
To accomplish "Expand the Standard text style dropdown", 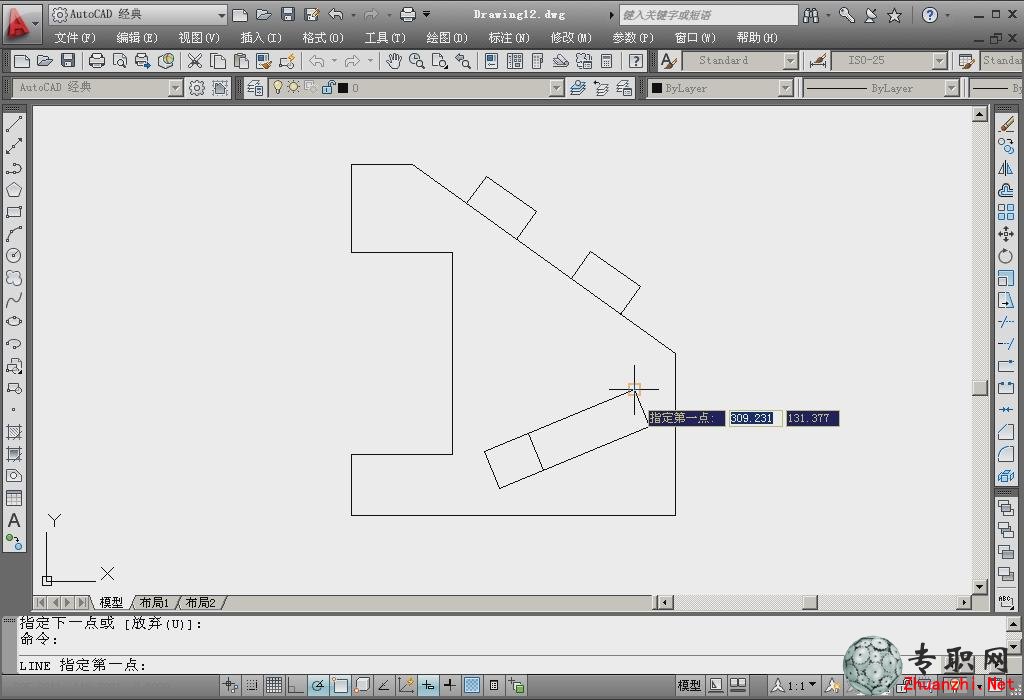I will point(790,61).
